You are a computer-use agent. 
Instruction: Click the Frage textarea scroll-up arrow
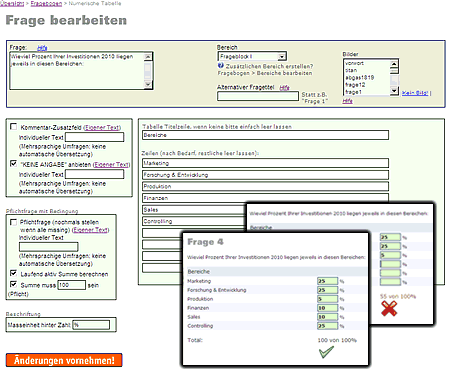[148, 57]
